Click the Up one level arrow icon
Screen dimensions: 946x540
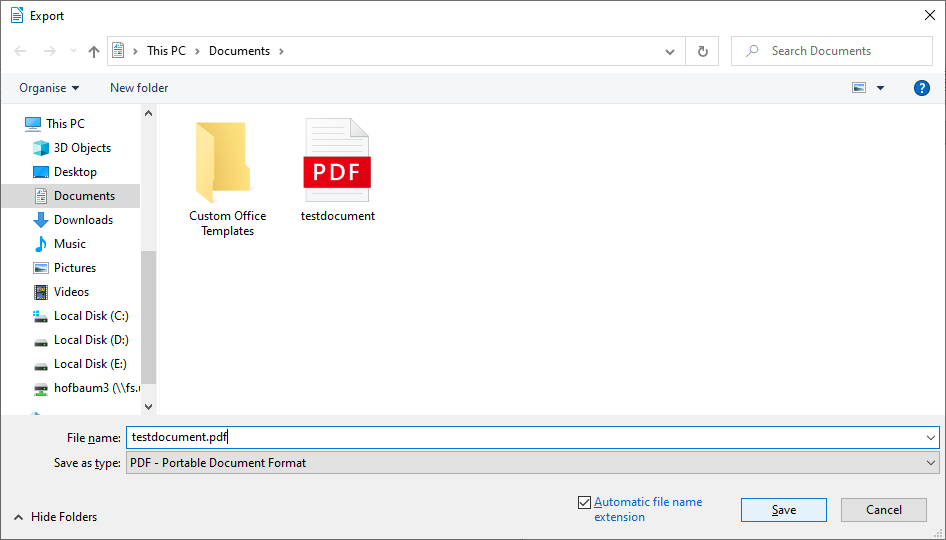tap(94, 51)
